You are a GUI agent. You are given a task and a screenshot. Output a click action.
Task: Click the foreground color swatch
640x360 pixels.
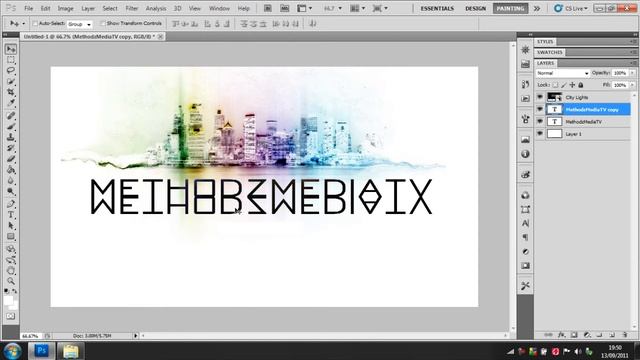pos(8,301)
